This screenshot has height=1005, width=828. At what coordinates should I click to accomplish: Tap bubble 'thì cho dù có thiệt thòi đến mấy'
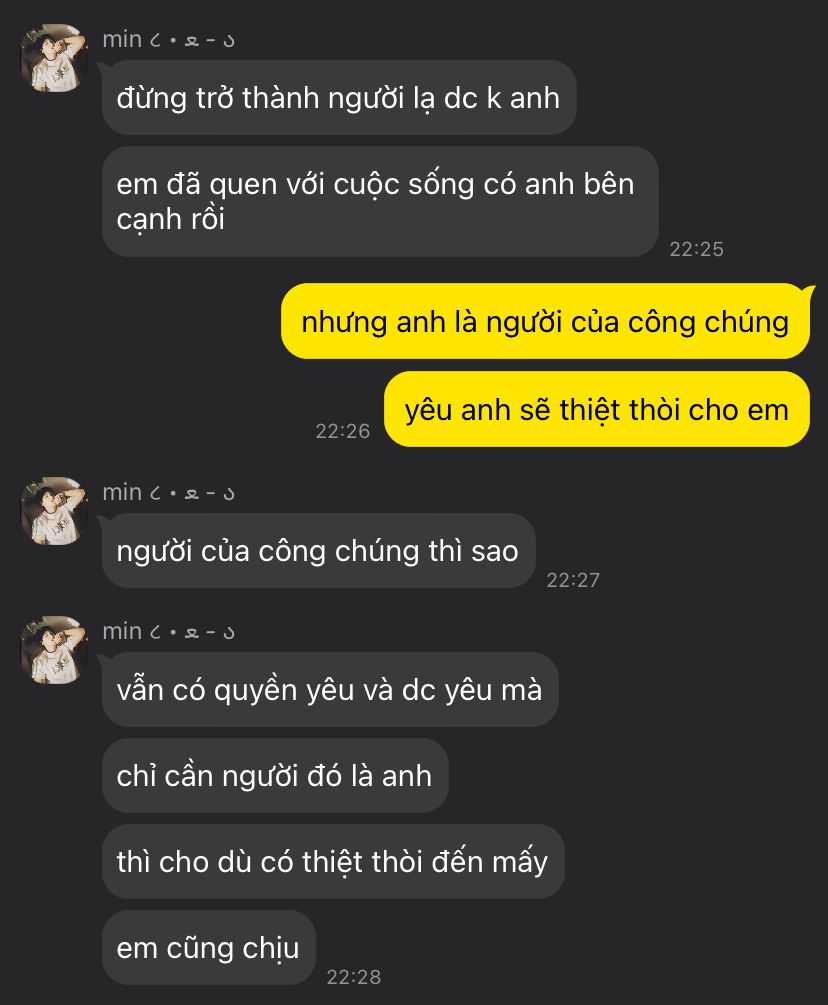point(333,861)
